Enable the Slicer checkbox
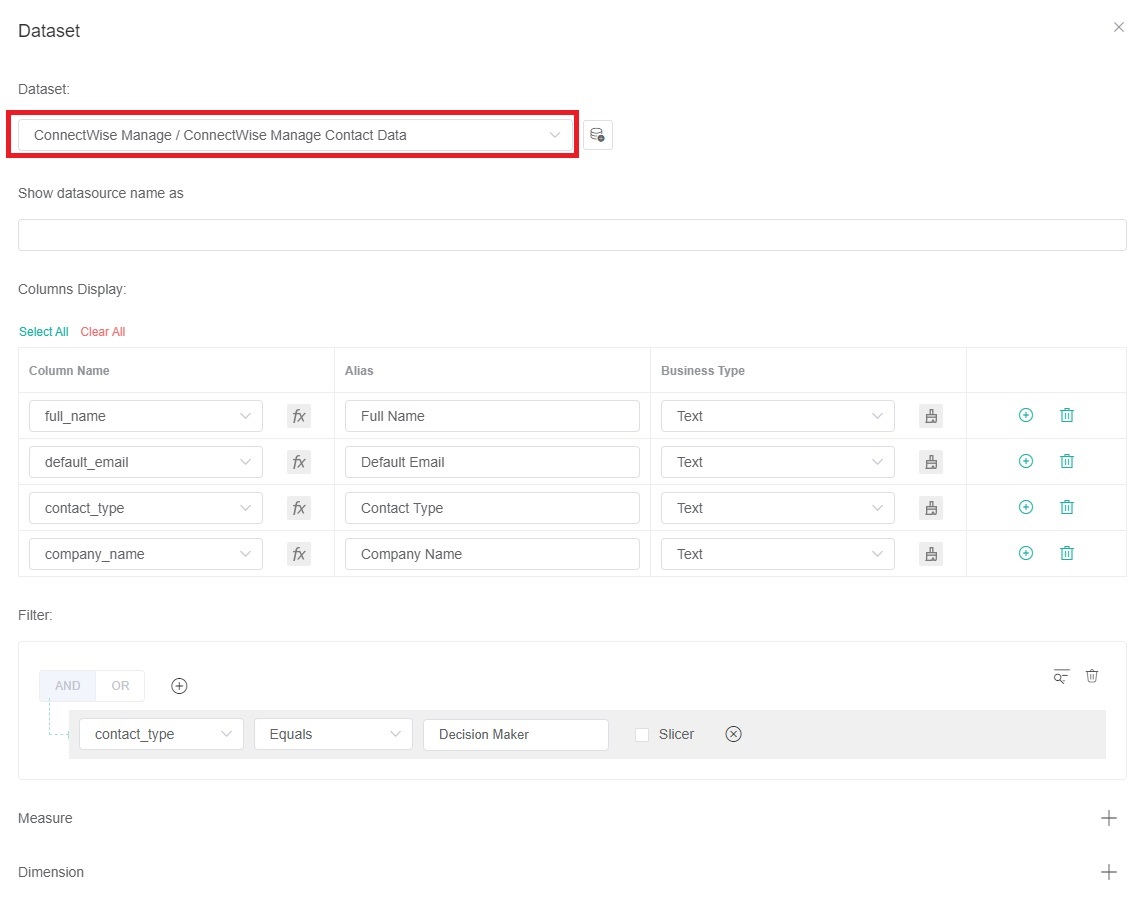1143x903 pixels. click(642, 735)
